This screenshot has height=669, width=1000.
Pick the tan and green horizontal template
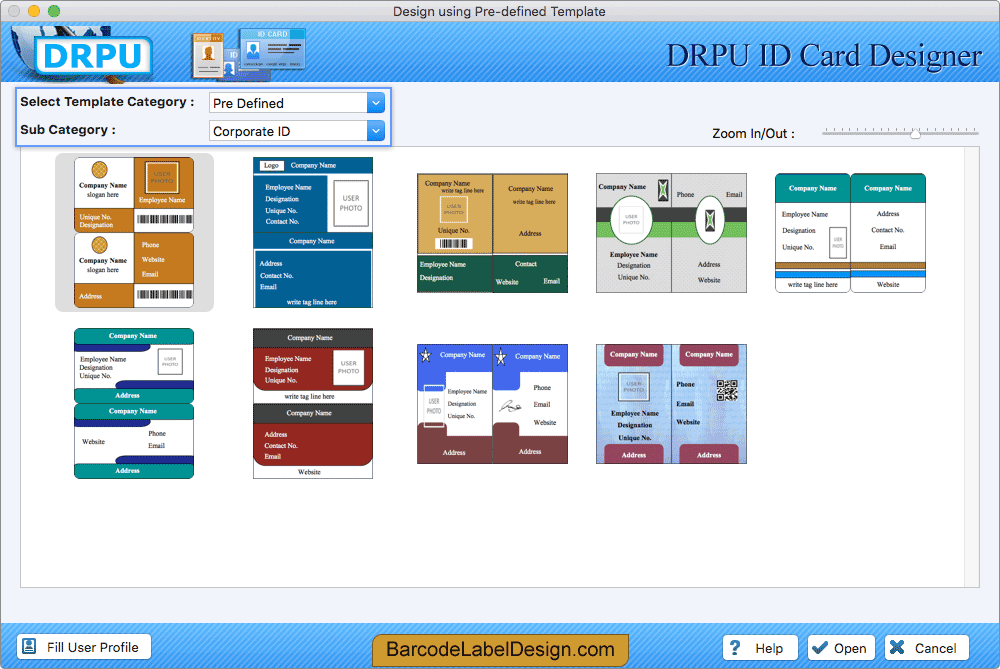(492, 233)
